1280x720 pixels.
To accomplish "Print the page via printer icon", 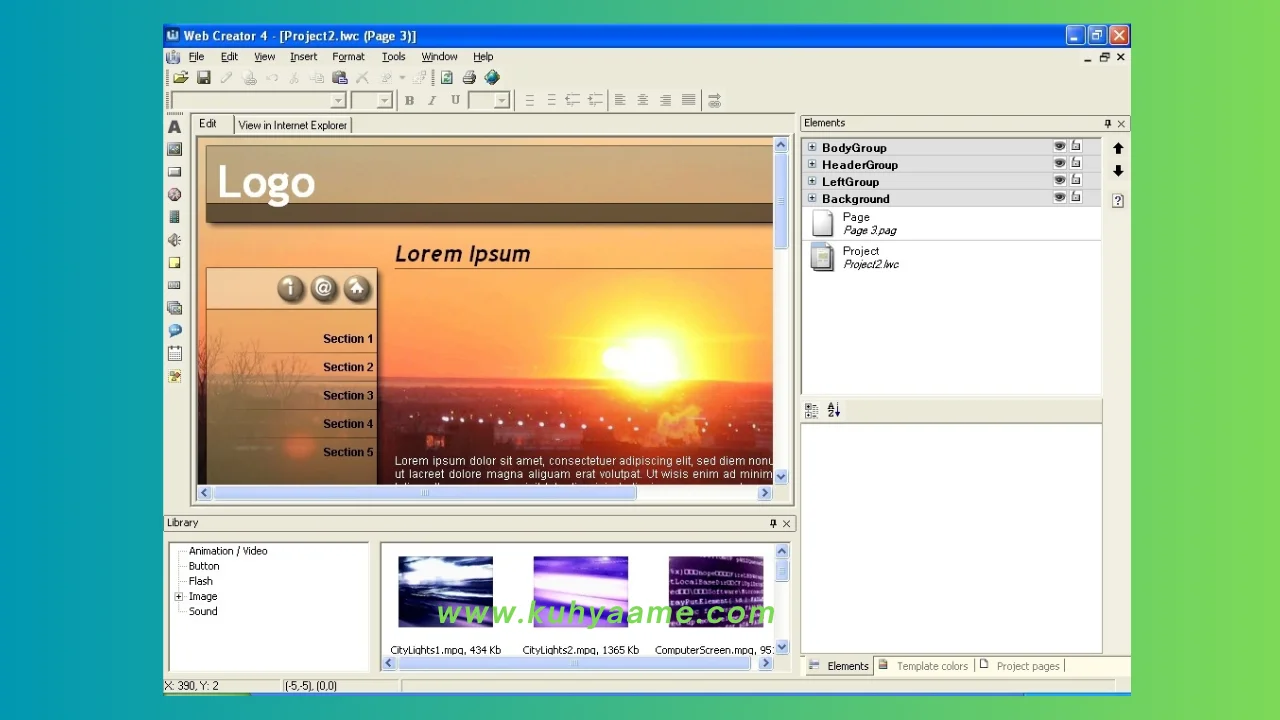I will [469, 77].
